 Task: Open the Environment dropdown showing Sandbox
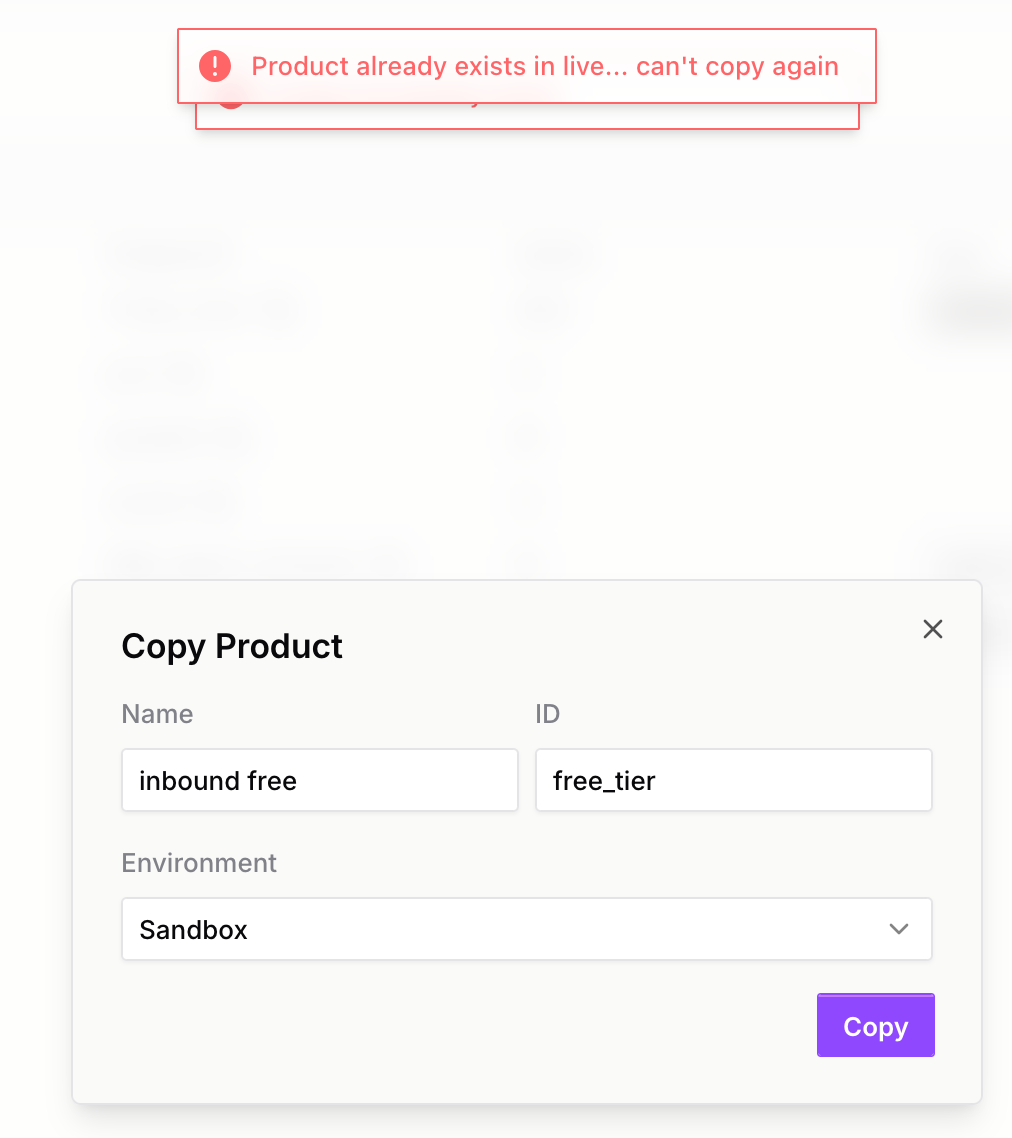[526, 929]
